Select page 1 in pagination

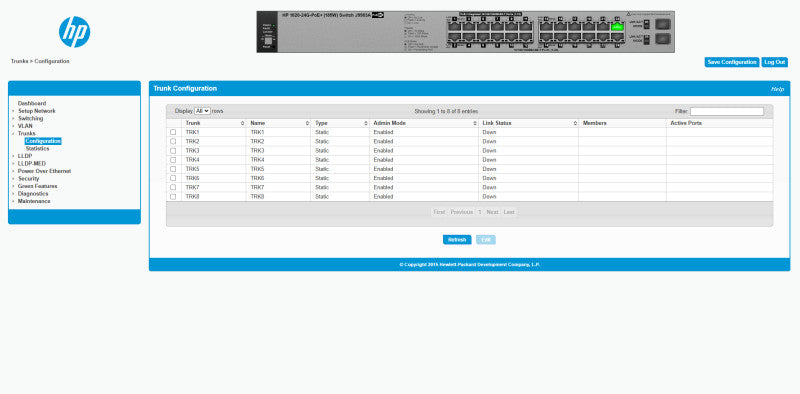tap(480, 212)
